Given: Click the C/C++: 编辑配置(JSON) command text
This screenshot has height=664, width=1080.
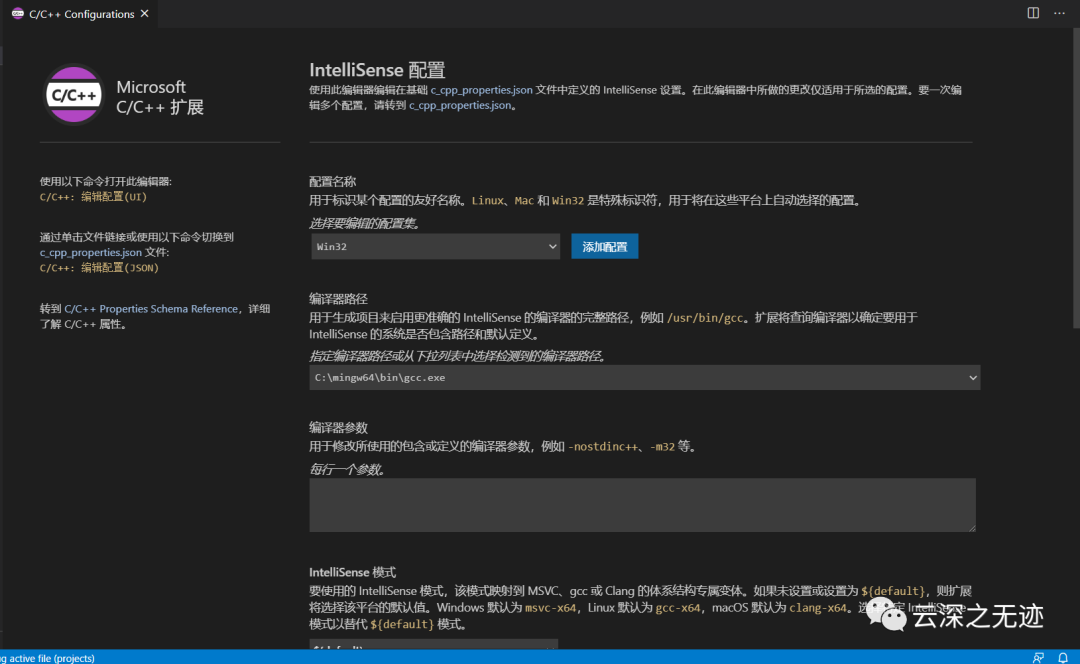Looking at the screenshot, I should [x=99, y=268].
